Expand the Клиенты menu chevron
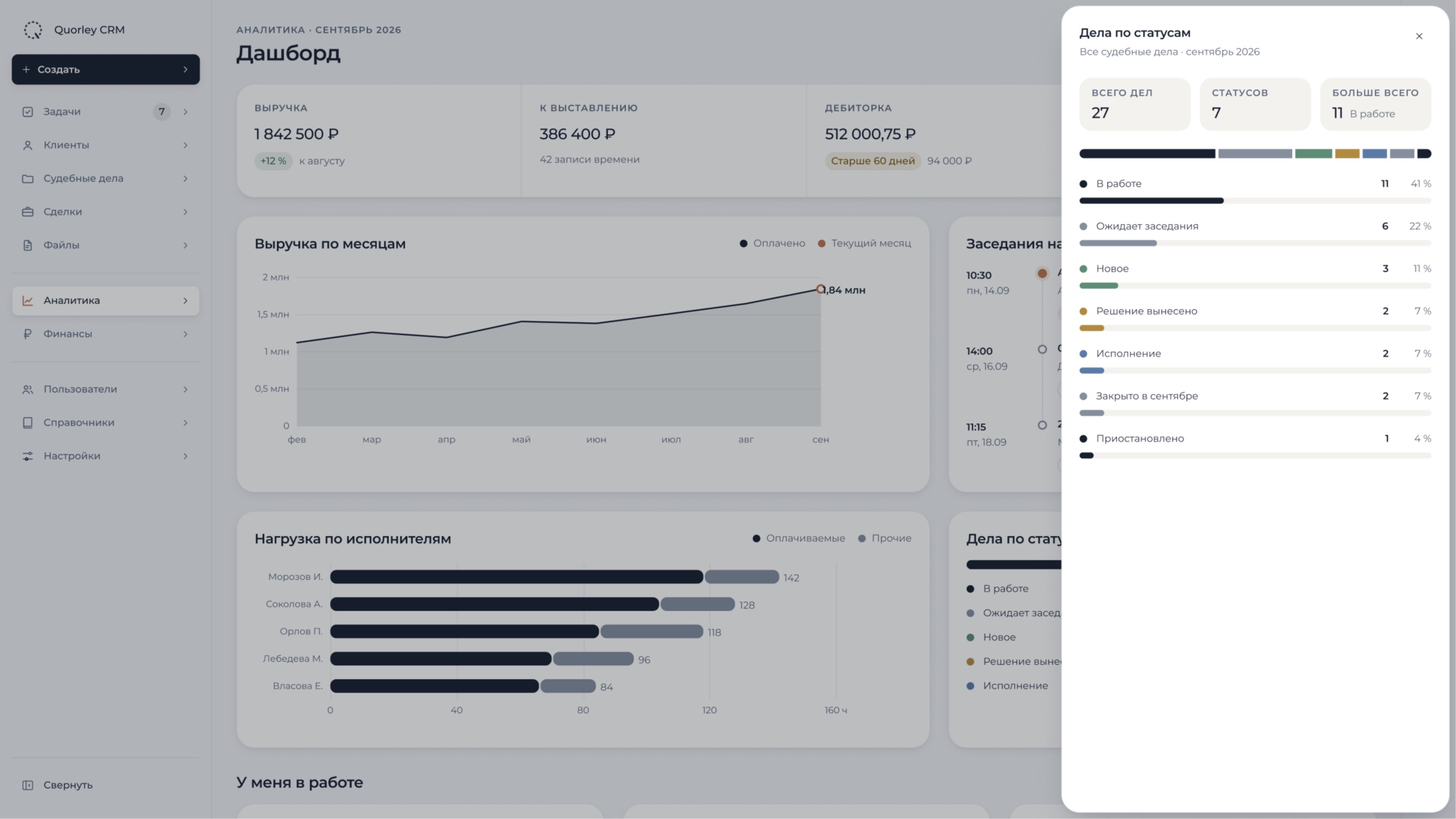The image size is (1456, 819). 185,145
